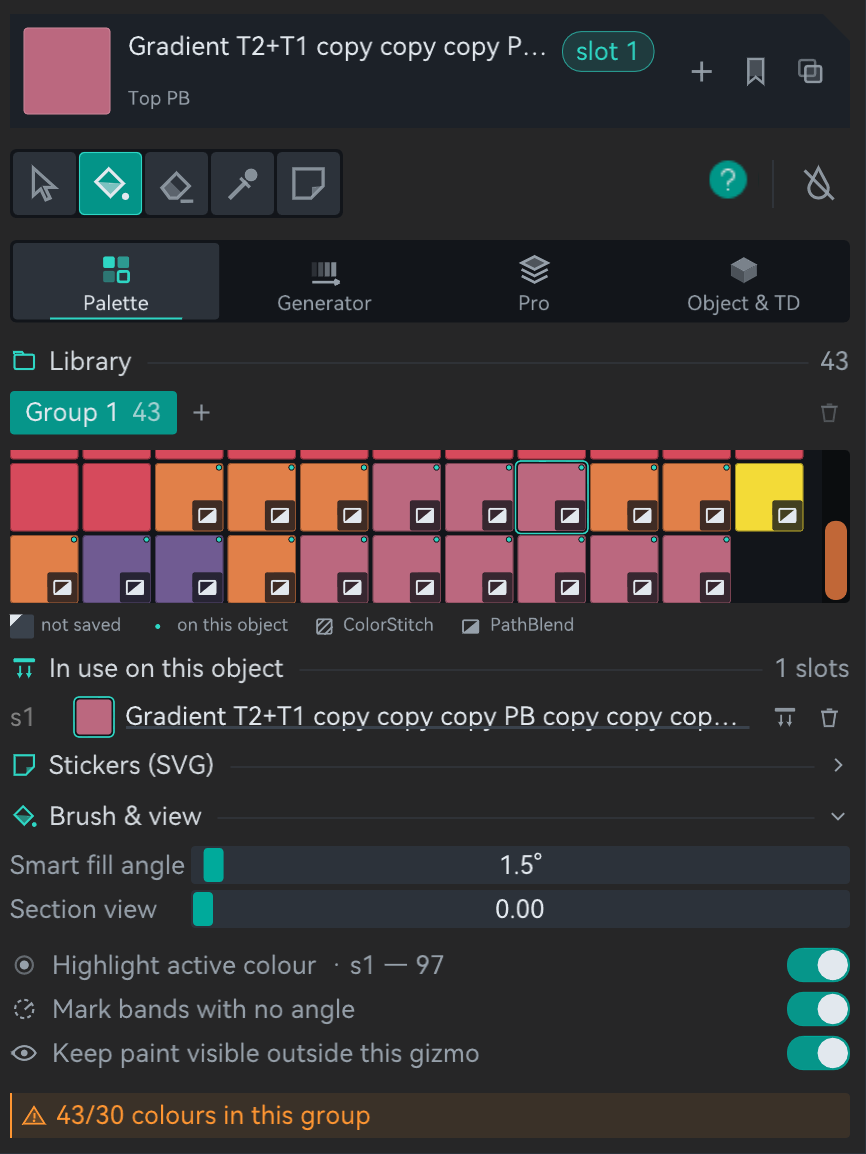Switch to the Object & TD tab
866x1154 pixels.
click(743, 281)
